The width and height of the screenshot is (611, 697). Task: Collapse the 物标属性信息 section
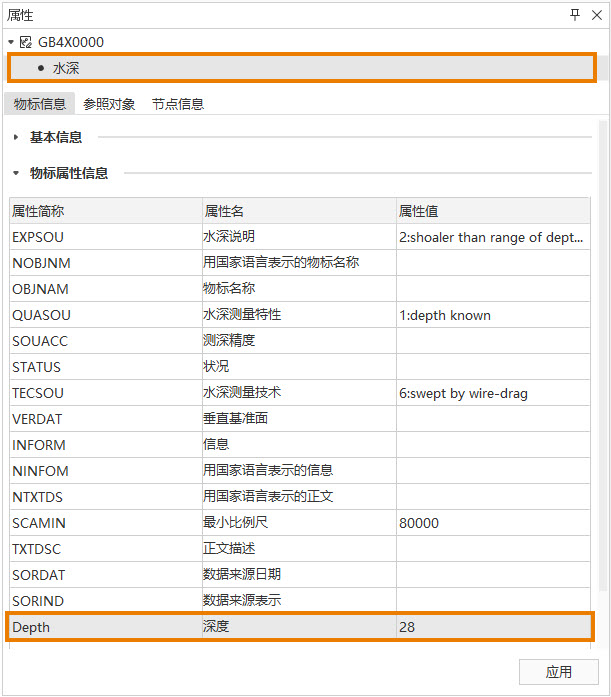point(16,173)
